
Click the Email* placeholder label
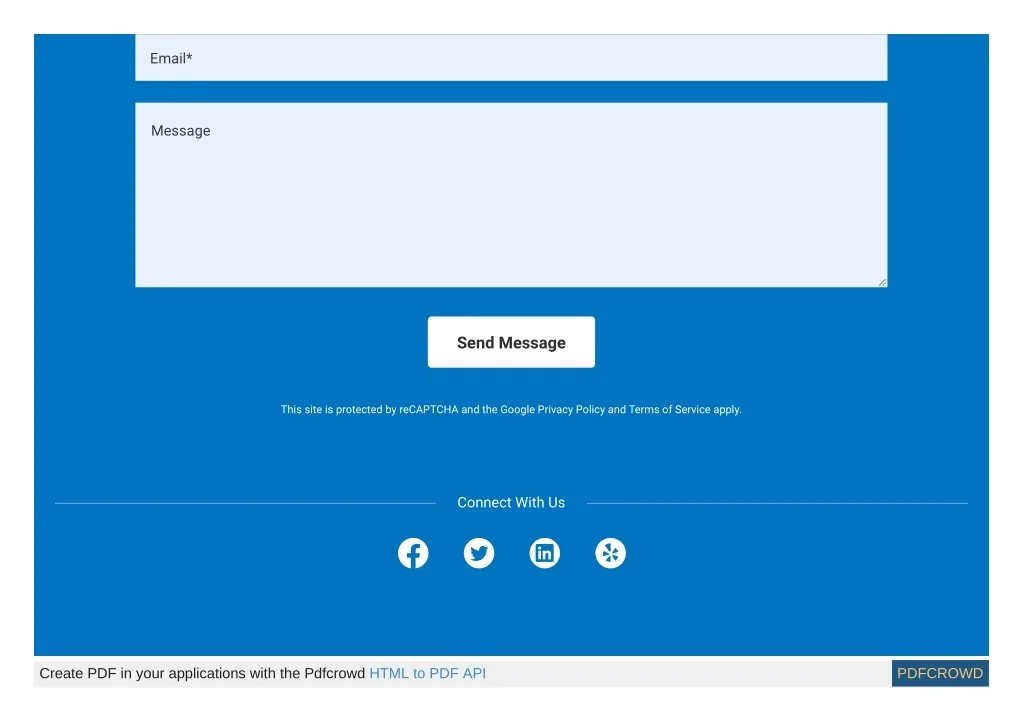[x=171, y=59]
